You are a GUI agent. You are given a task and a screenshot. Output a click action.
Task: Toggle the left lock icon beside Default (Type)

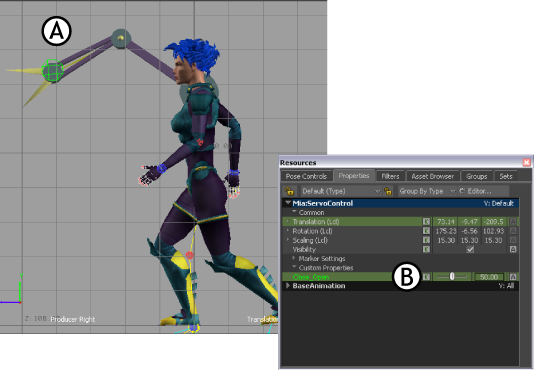pyautogui.click(x=289, y=191)
